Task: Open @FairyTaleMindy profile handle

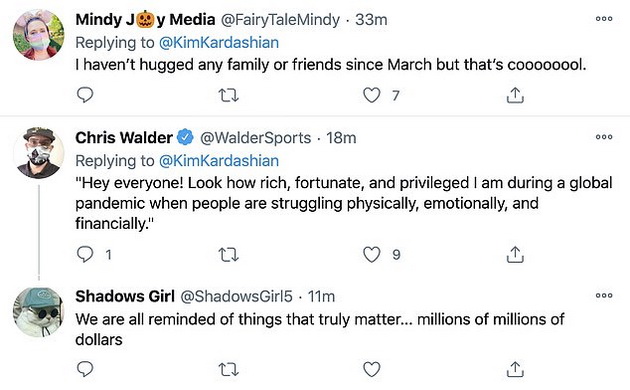Action: pyautogui.click(x=280, y=20)
